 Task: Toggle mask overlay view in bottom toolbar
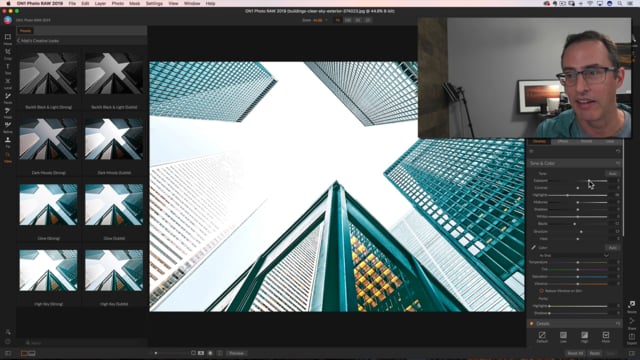pyautogui.click(x=201, y=353)
